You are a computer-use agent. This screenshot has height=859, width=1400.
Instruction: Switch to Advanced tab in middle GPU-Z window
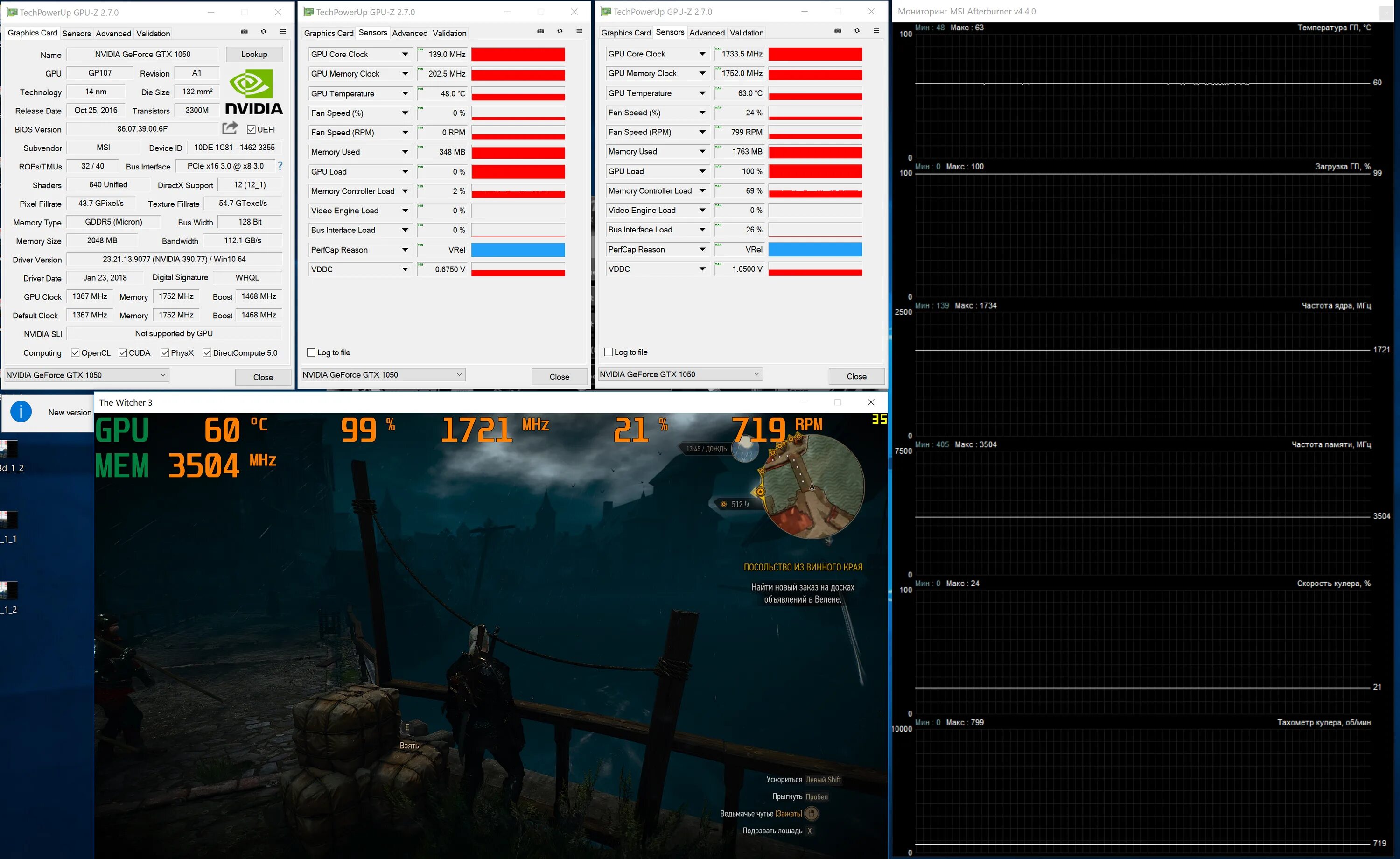point(410,33)
